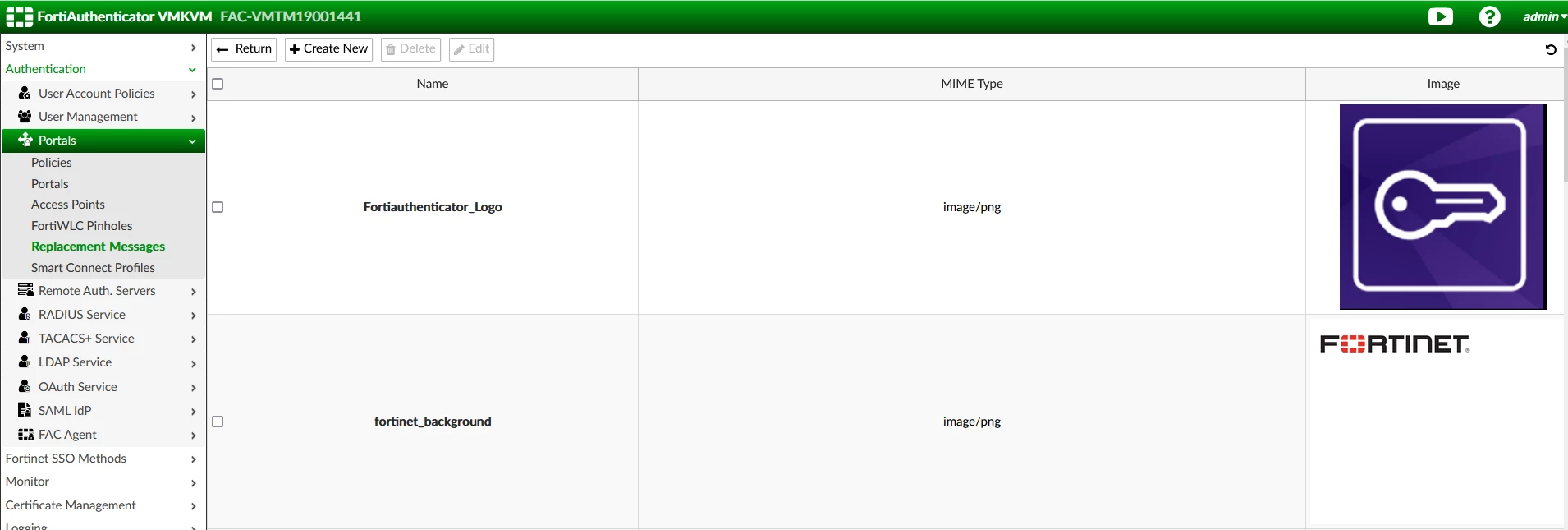The height and width of the screenshot is (530, 1568).
Task: Expand the System menu chevron
Action: [193, 47]
